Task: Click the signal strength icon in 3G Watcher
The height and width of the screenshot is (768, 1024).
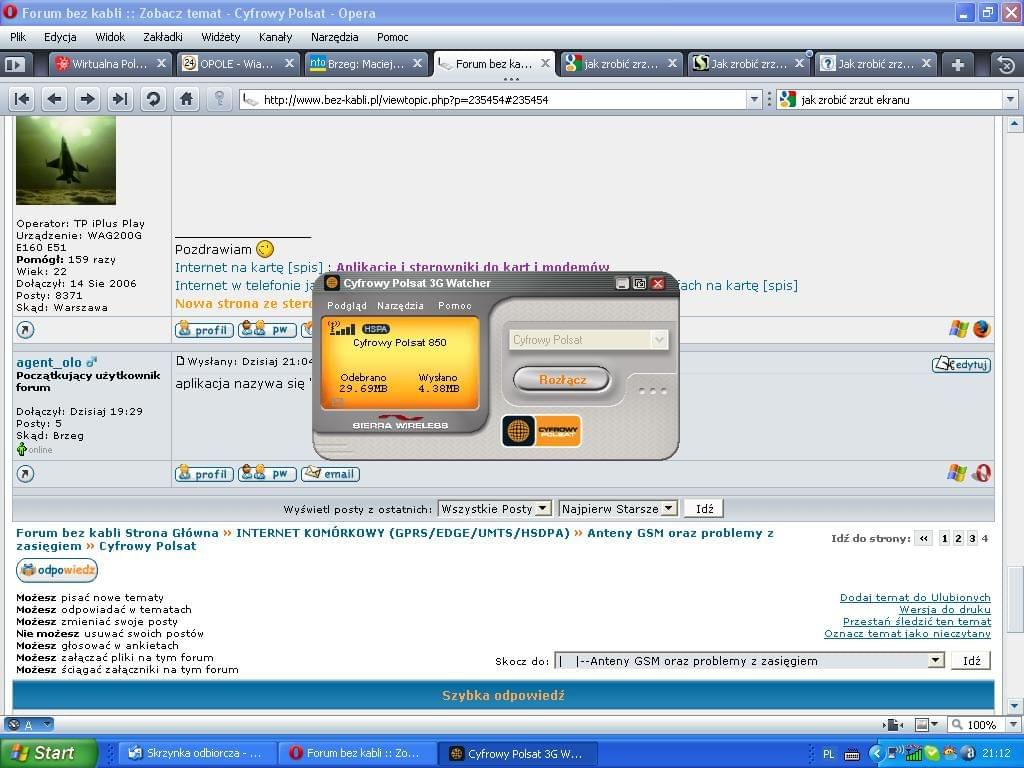Action: pos(341,328)
